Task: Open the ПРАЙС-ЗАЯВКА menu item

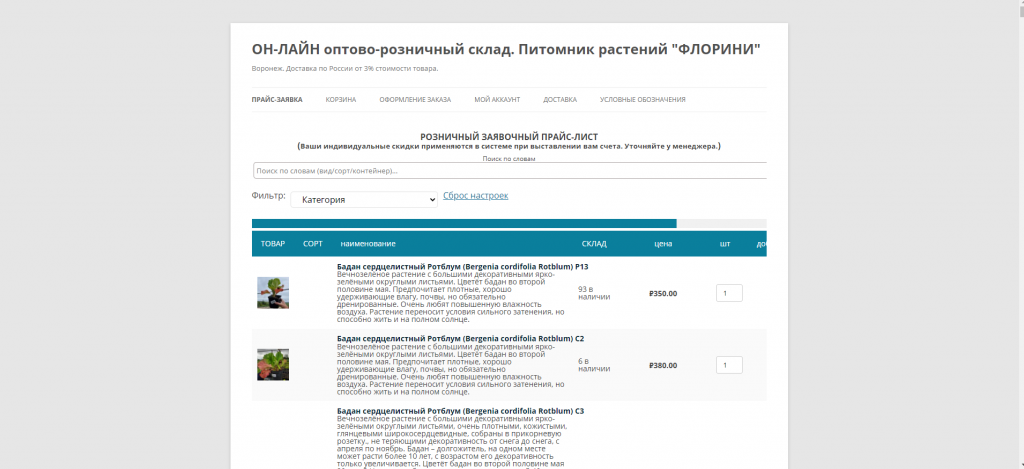Action: (276, 100)
